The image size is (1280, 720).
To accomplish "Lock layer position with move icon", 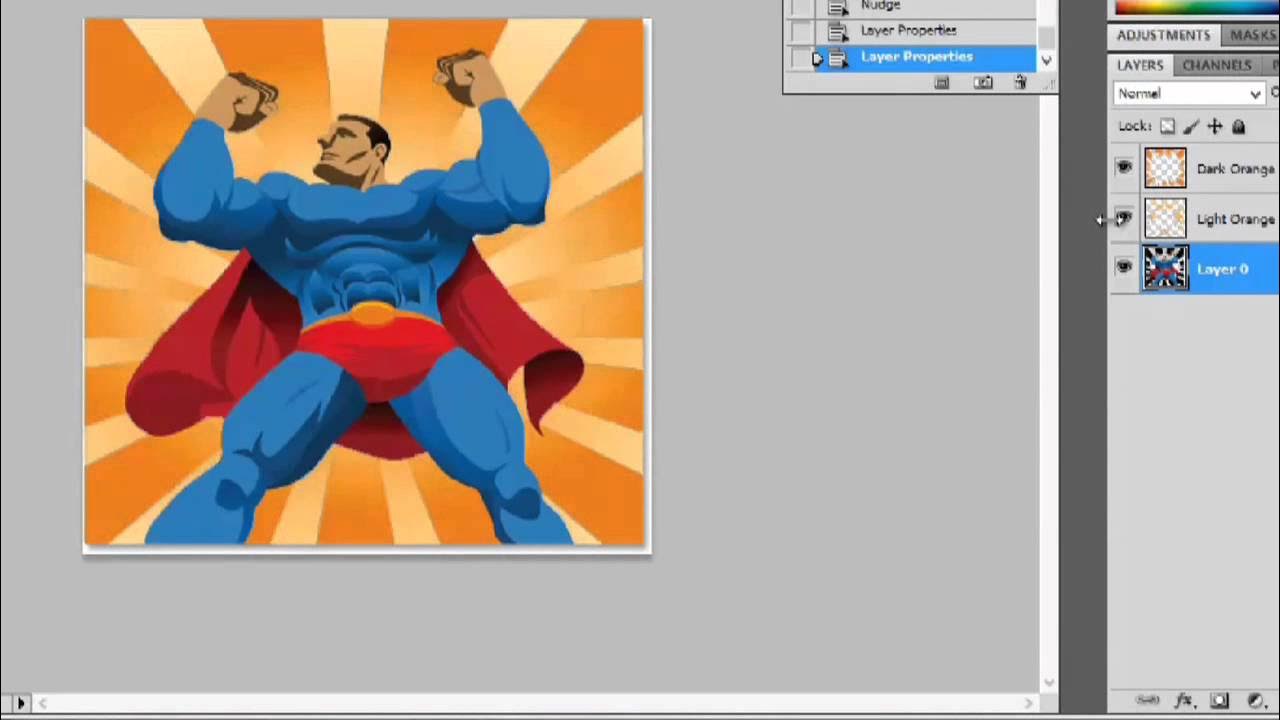I will click(1215, 126).
